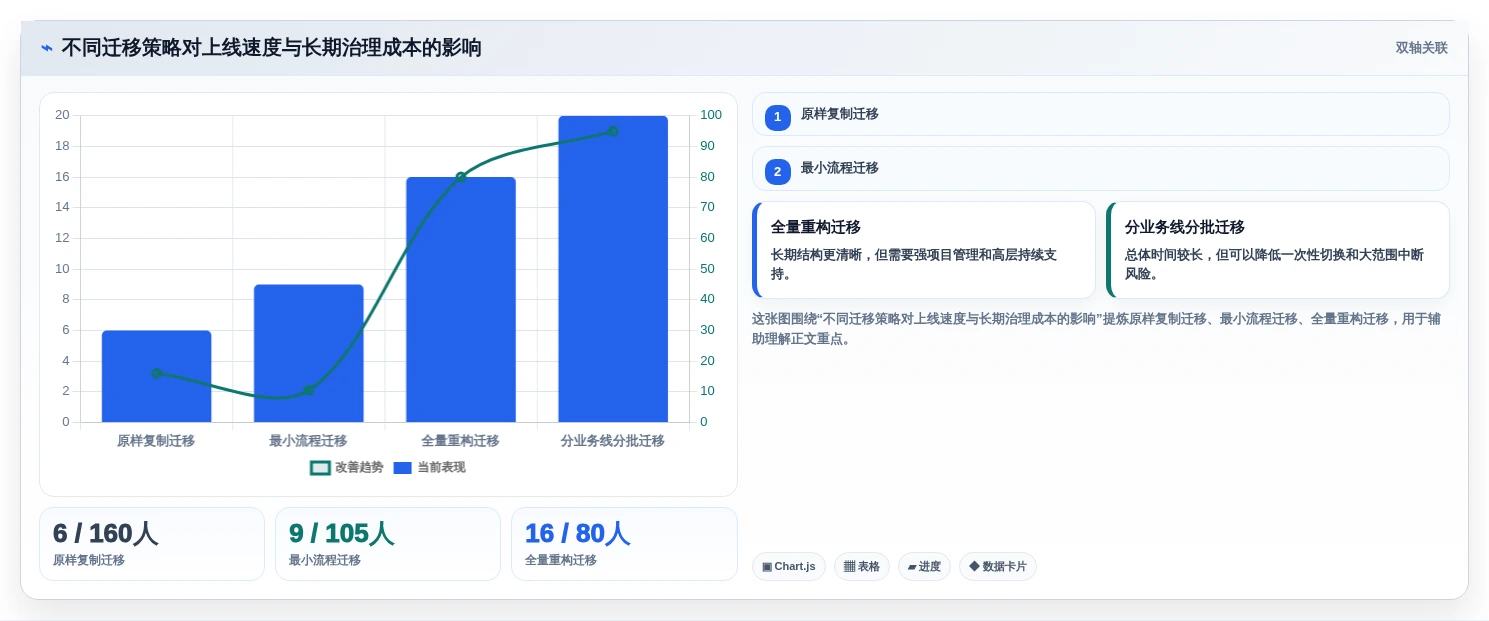
Task: Click trend line point over 原样复制迁移
Action: 156,373
